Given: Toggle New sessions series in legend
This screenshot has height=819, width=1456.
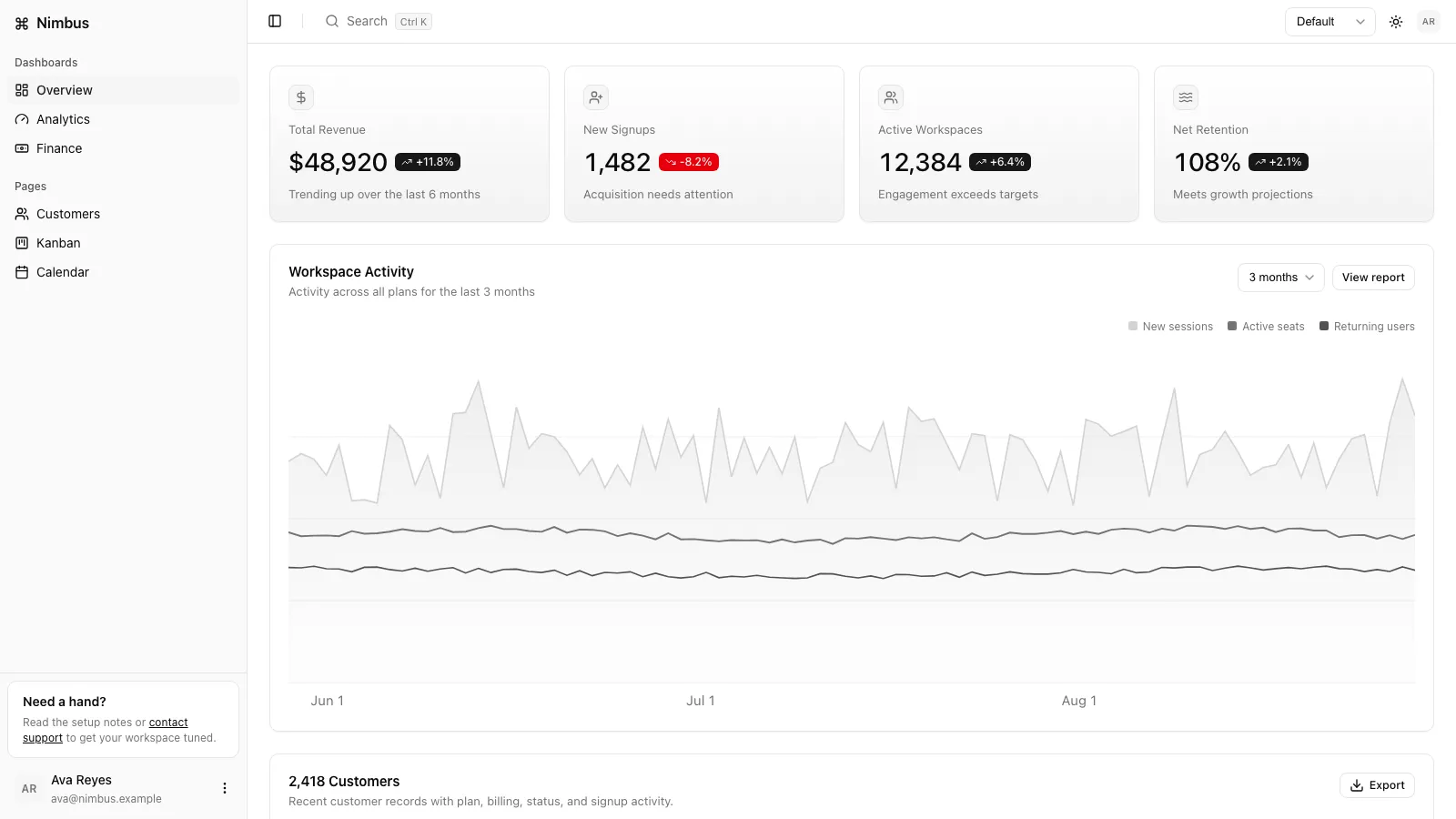Looking at the screenshot, I should click(x=1170, y=327).
